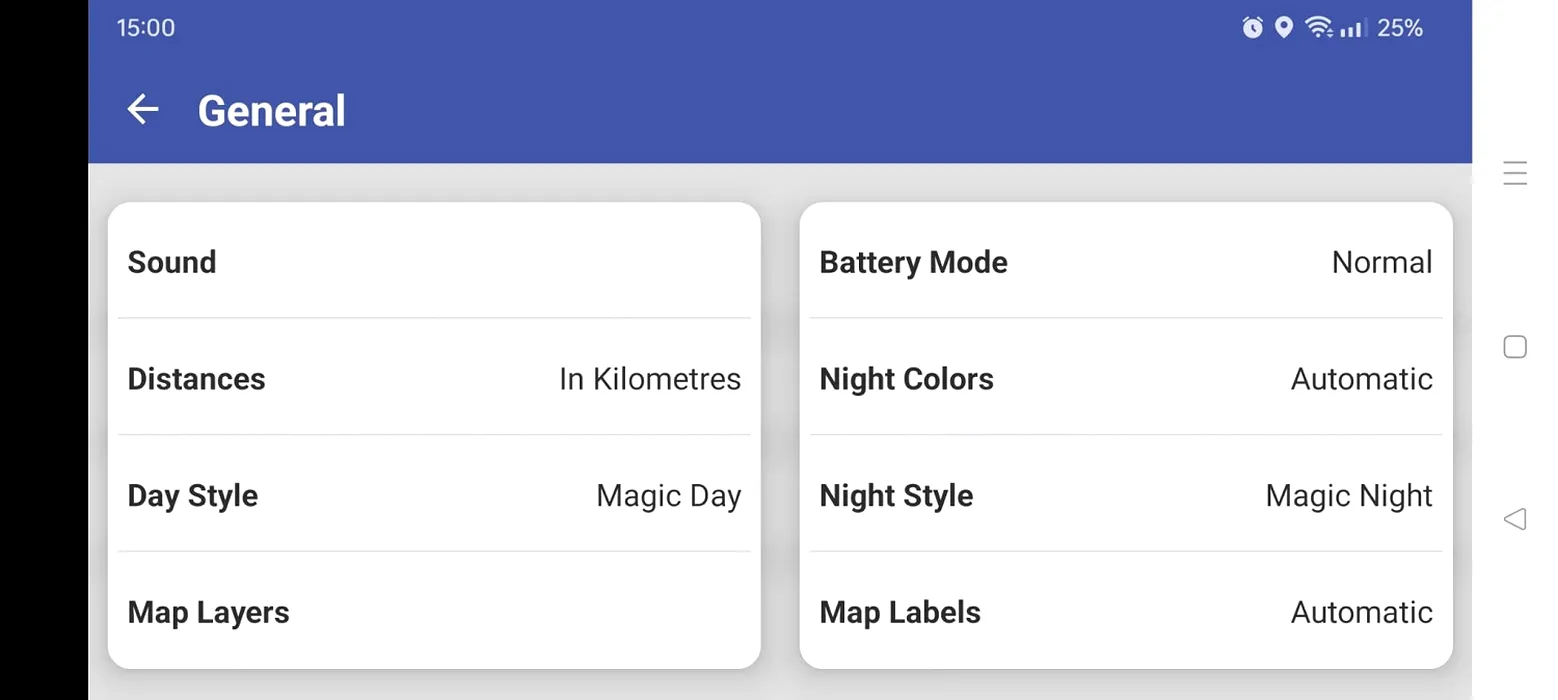
Task: Tap the location pin status icon
Action: [x=1284, y=28]
